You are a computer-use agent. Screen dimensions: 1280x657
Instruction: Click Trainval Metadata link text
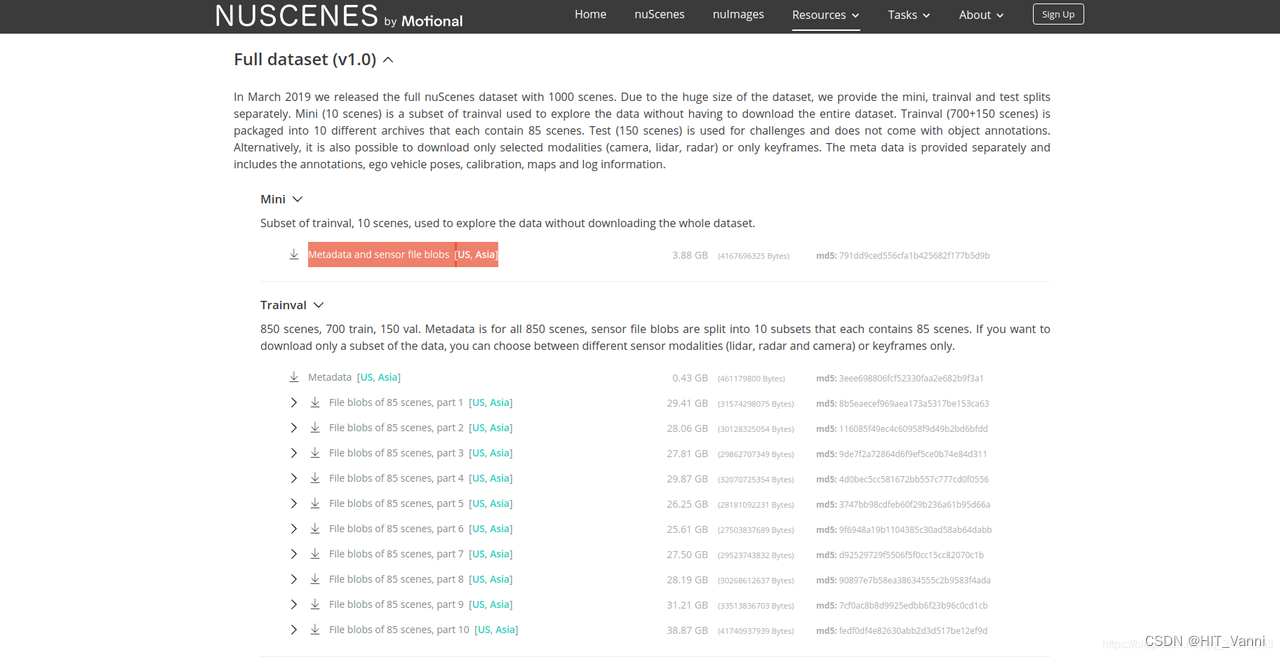coord(330,378)
